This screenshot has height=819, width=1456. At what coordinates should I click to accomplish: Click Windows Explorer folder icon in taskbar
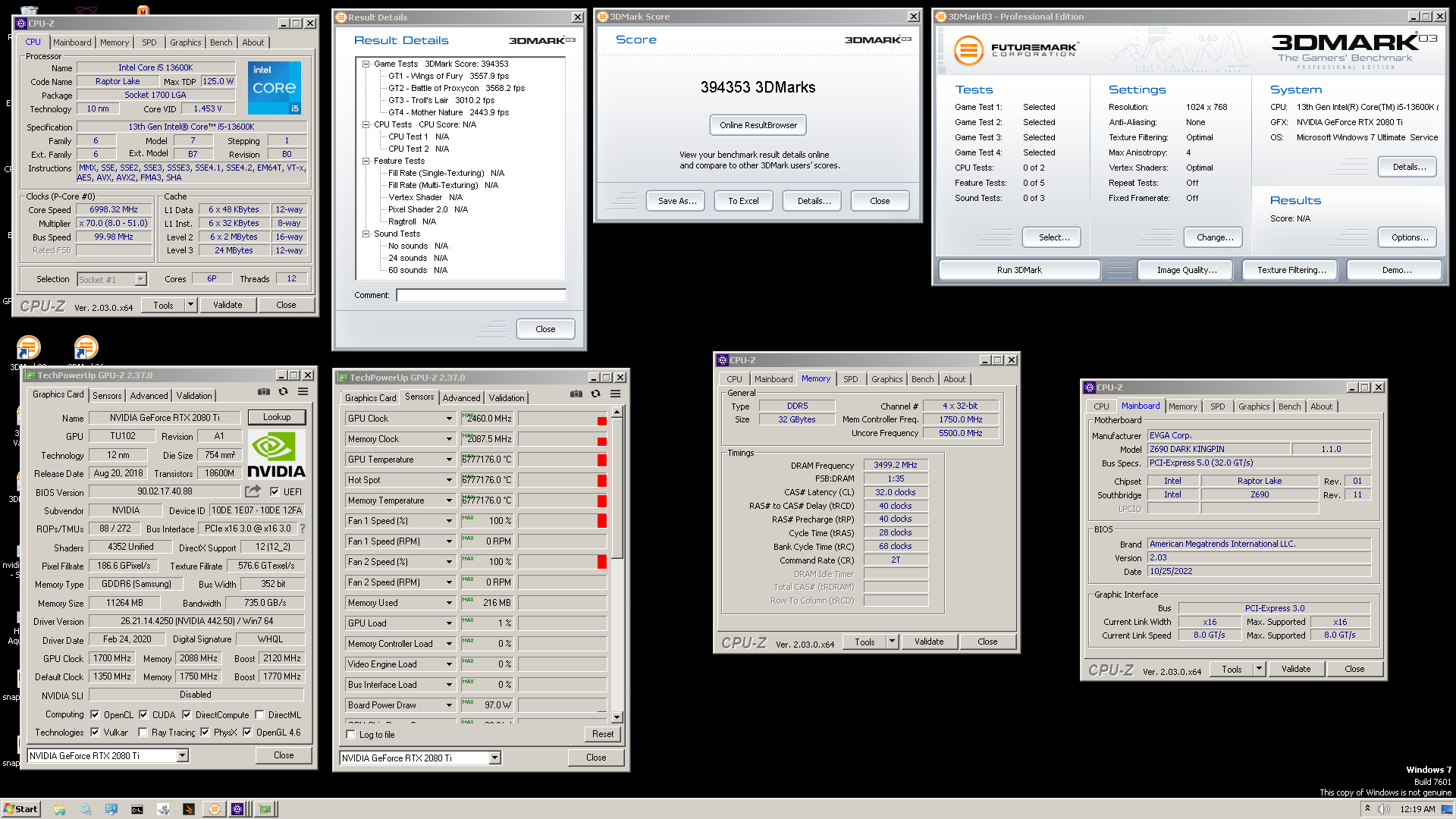pos(60,809)
